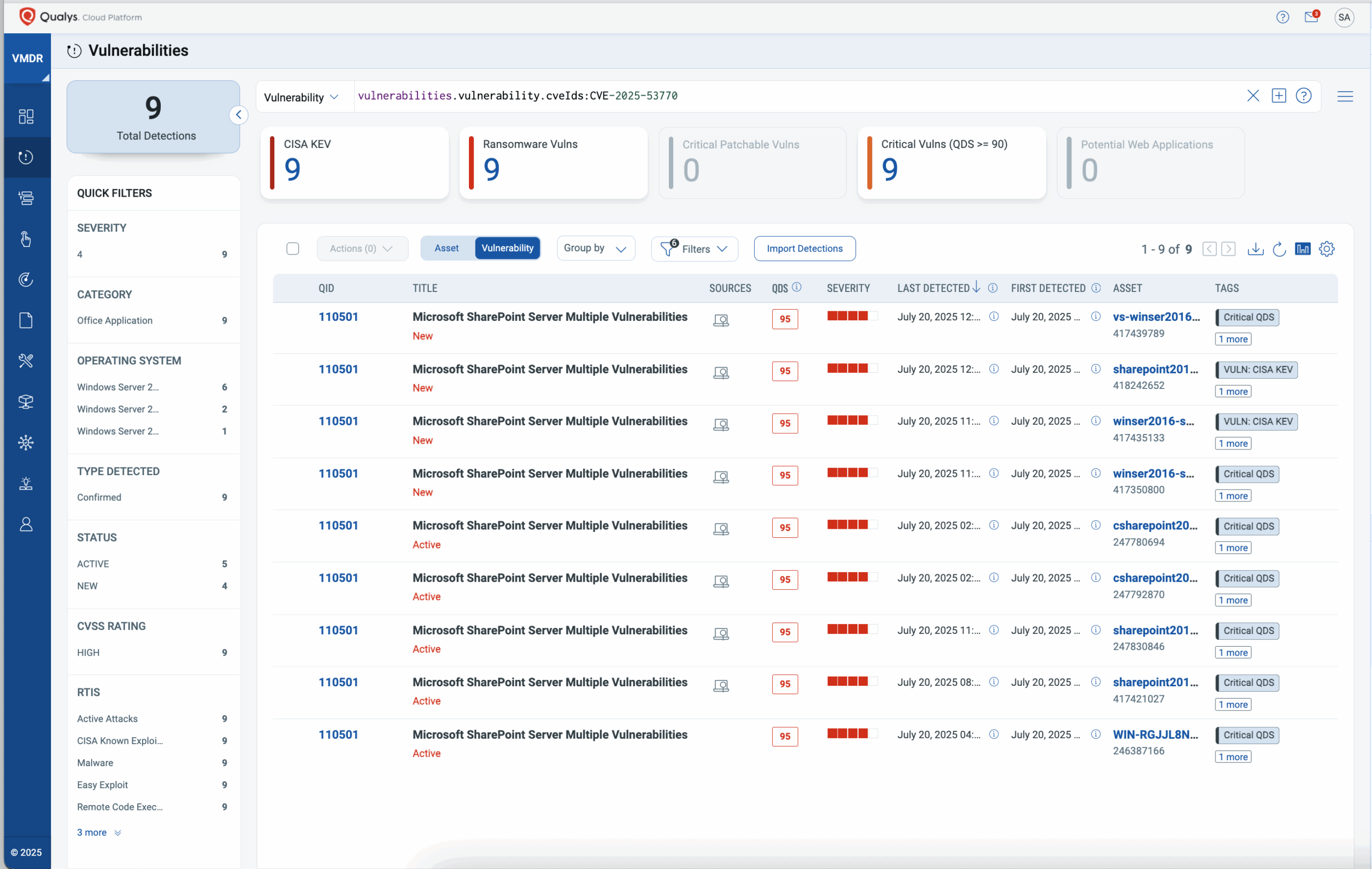1372x869 pixels.
Task: Download the detections list
Action: click(1255, 249)
